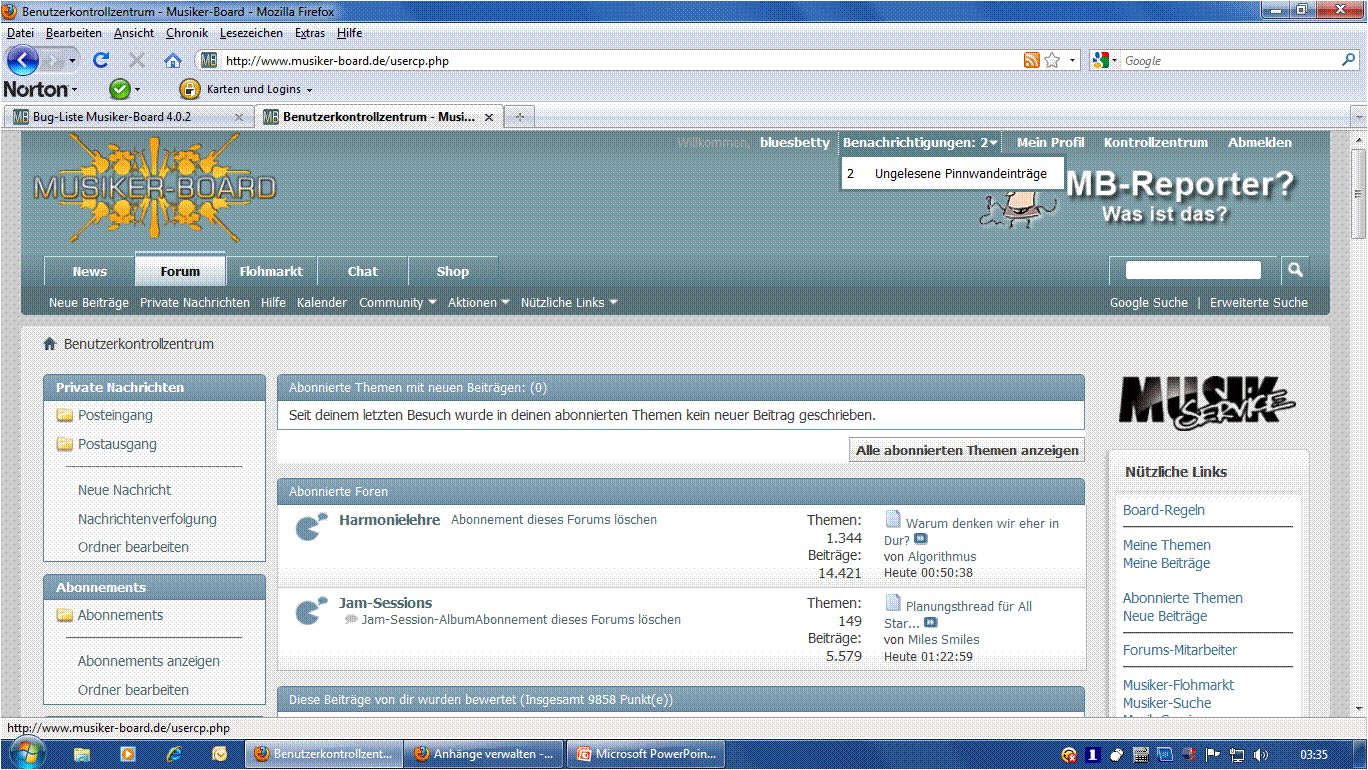
Task: Click the Jam-Sessions forum status icon
Action: click(x=311, y=610)
